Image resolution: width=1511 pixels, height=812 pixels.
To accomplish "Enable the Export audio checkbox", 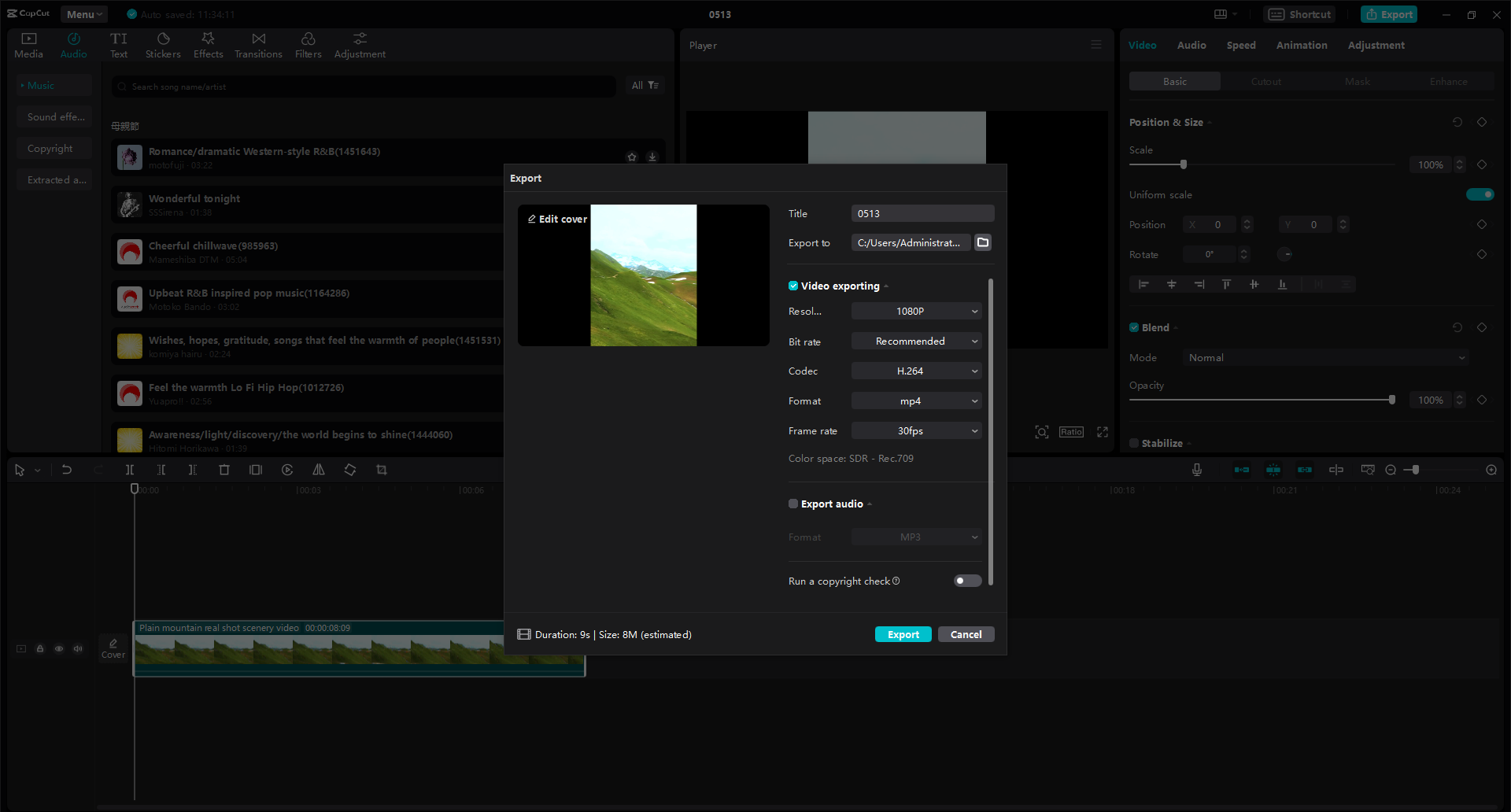I will click(792, 504).
